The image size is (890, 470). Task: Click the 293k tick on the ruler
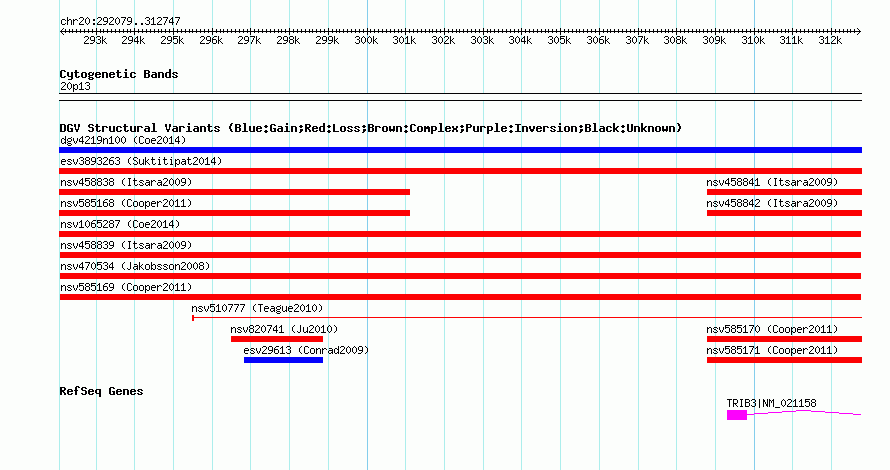(95, 40)
